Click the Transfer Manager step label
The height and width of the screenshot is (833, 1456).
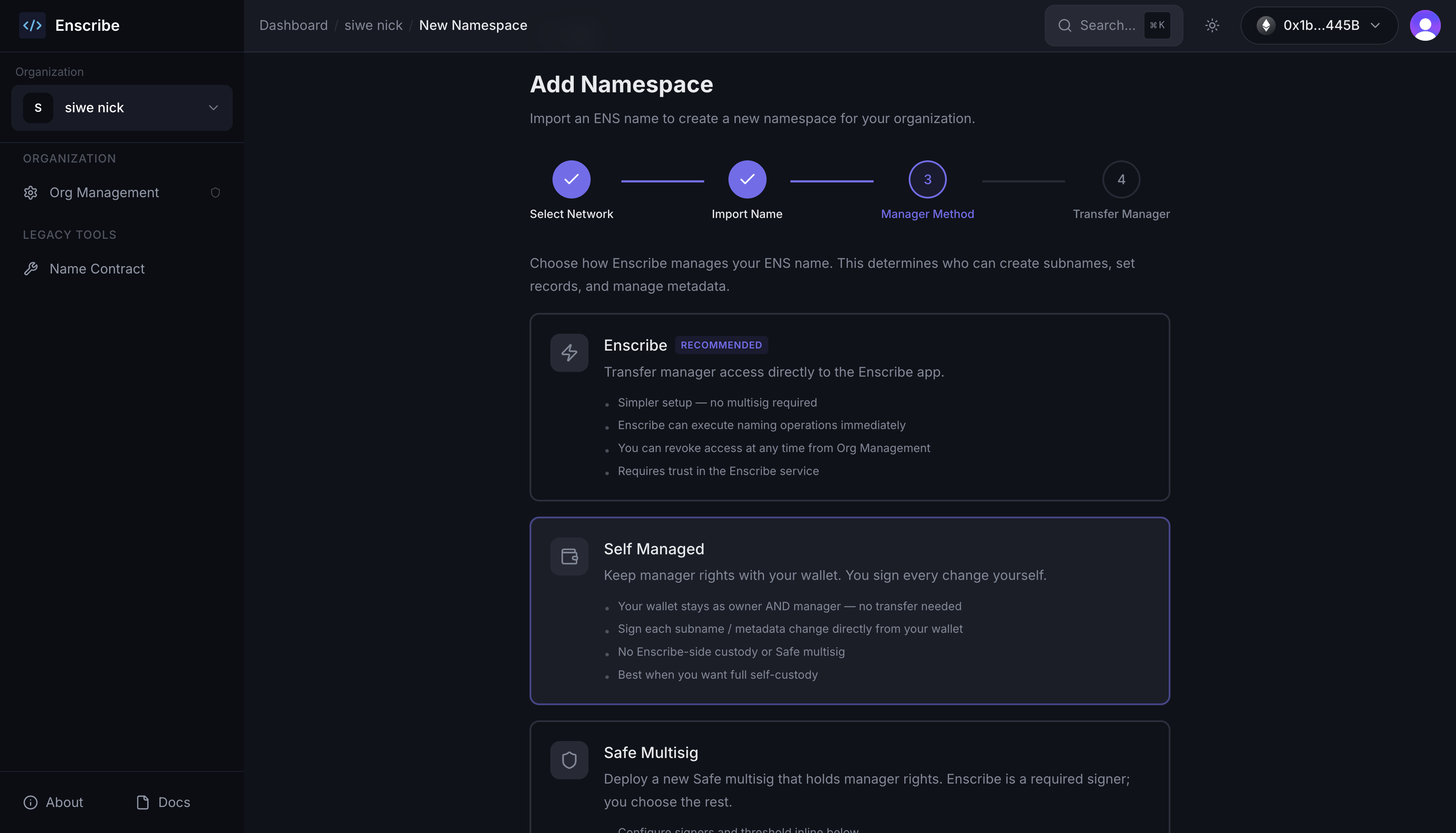(x=1121, y=214)
